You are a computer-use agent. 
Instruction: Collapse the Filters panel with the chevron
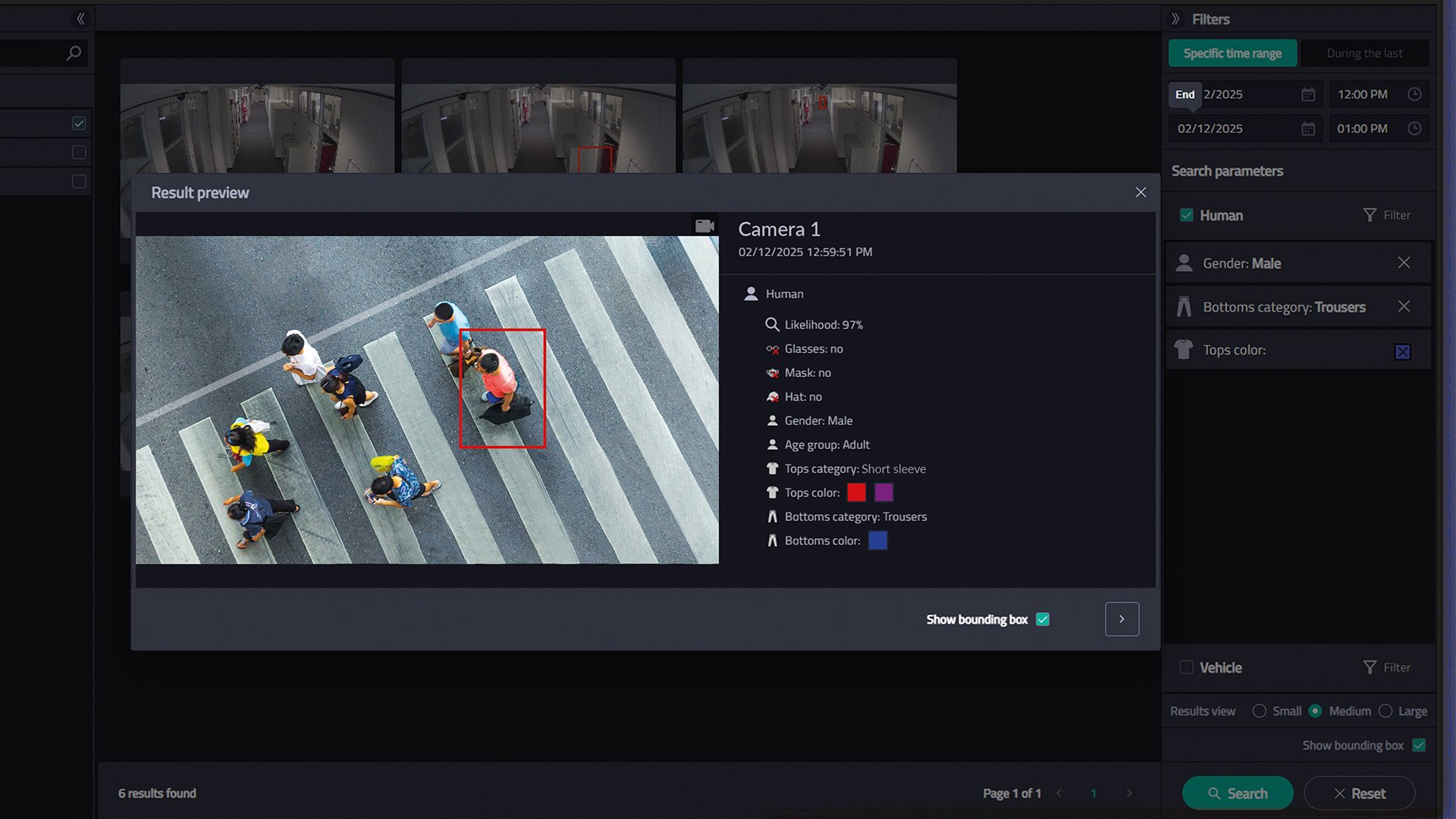[1175, 19]
